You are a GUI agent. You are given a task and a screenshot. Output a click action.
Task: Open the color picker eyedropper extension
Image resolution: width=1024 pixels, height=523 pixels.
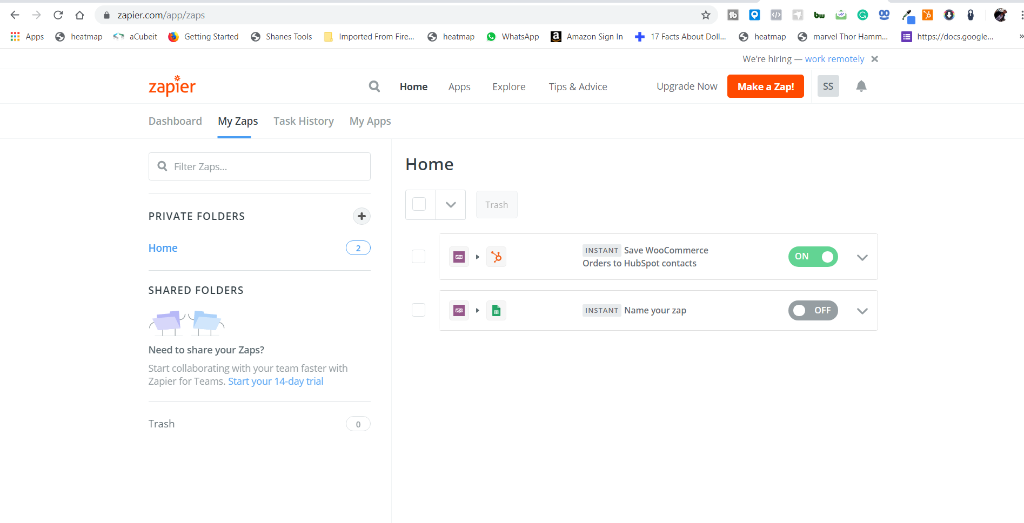[907, 15]
